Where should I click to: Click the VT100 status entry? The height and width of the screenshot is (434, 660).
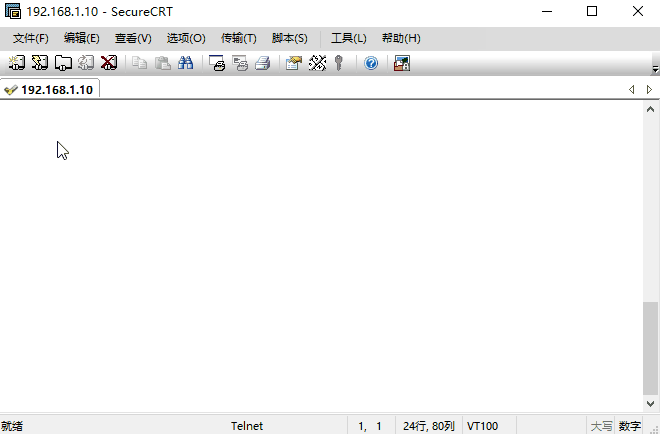(482, 426)
